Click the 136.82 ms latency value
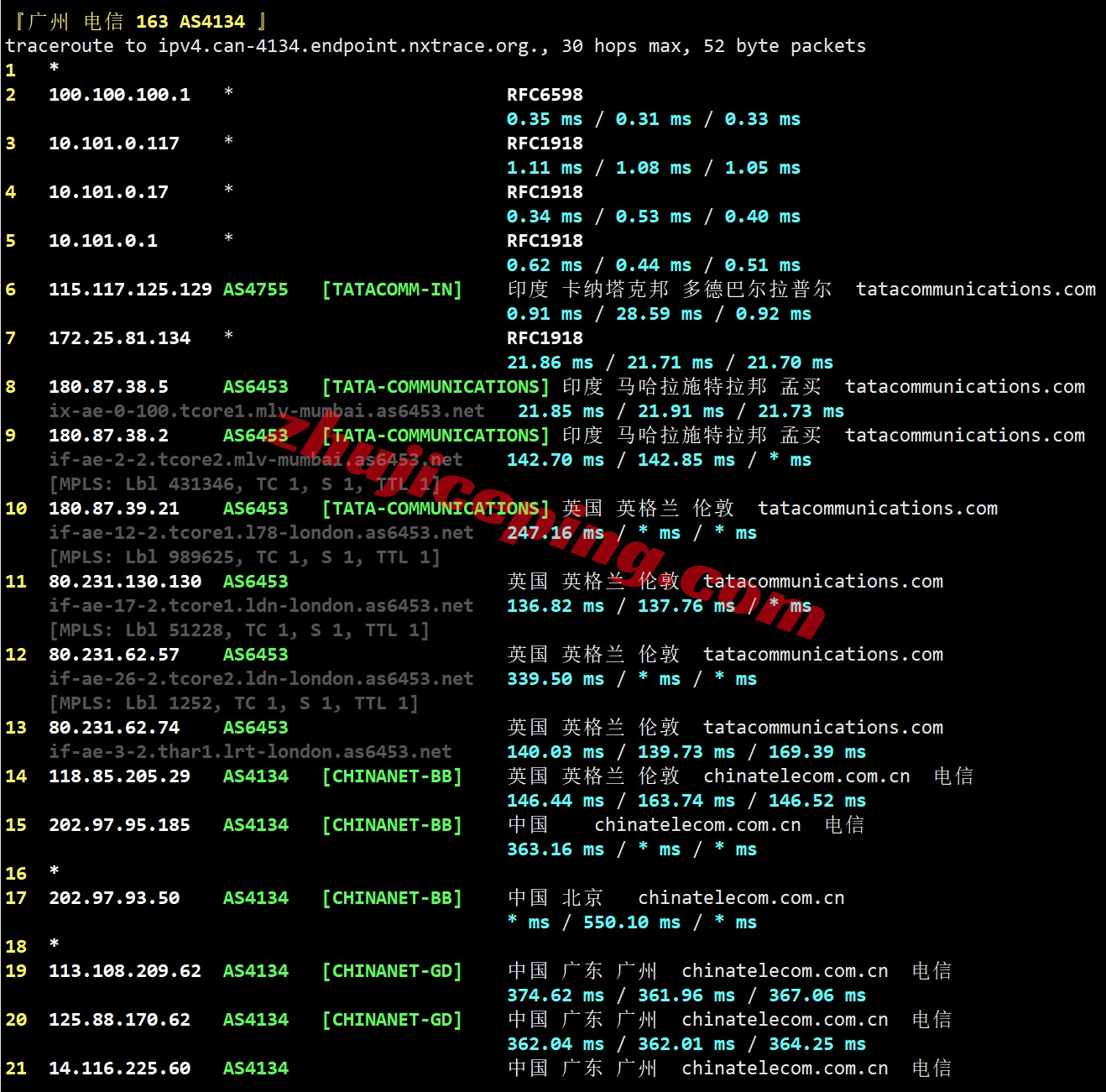 click(x=556, y=606)
